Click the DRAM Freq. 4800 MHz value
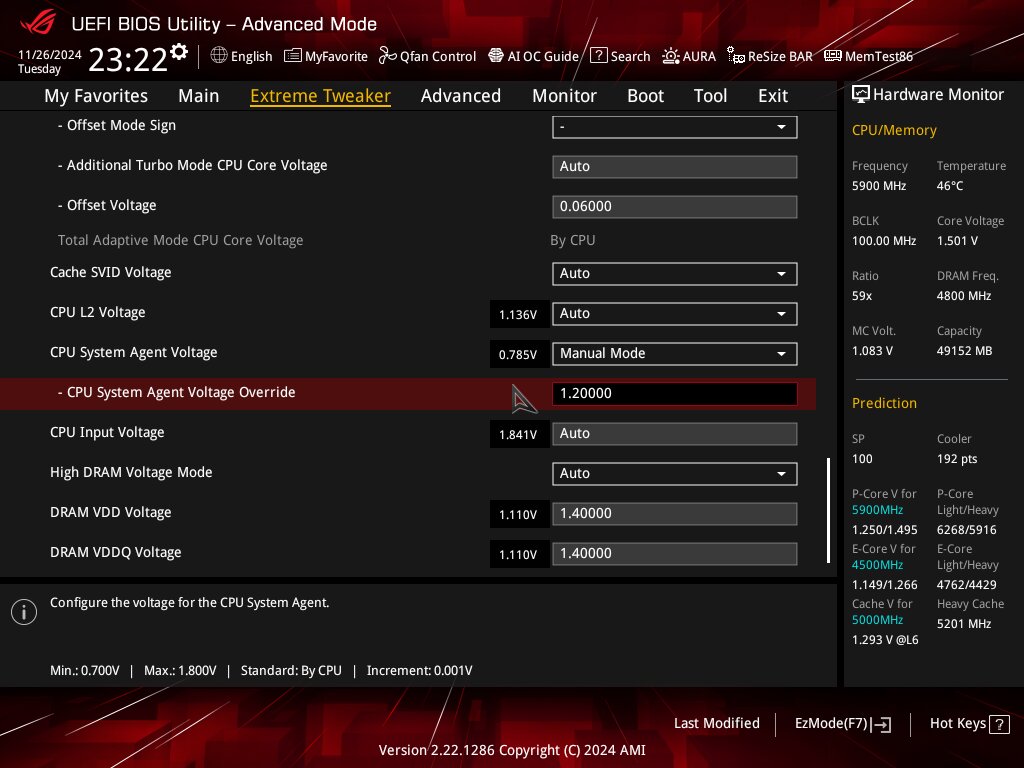Screen dimensions: 1024x768 (x=964, y=296)
